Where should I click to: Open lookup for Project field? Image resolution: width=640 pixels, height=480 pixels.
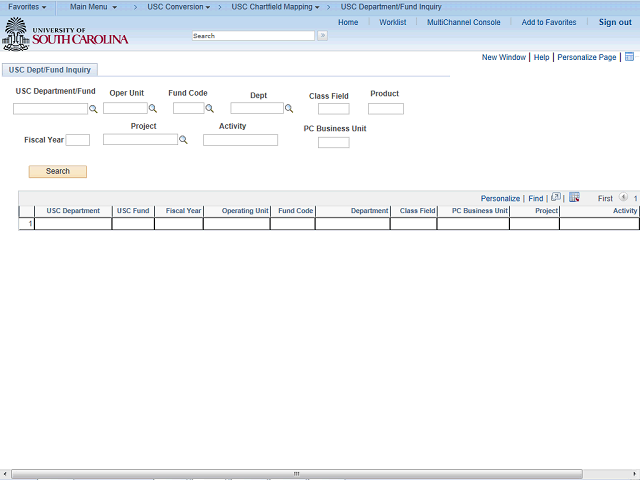(x=183, y=140)
